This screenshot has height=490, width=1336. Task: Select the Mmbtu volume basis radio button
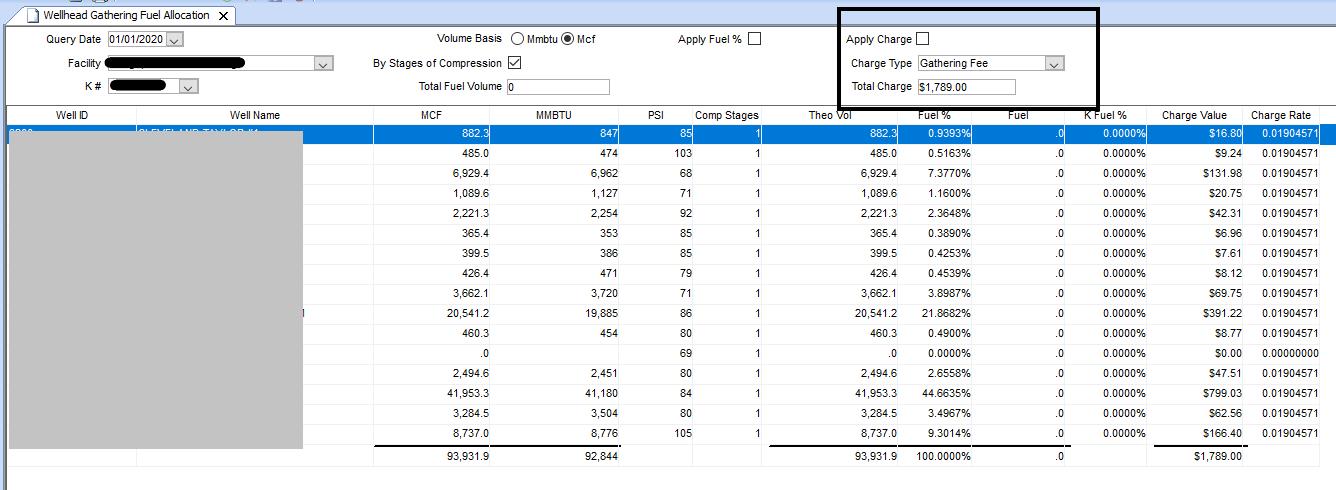(x=517, y=39)
